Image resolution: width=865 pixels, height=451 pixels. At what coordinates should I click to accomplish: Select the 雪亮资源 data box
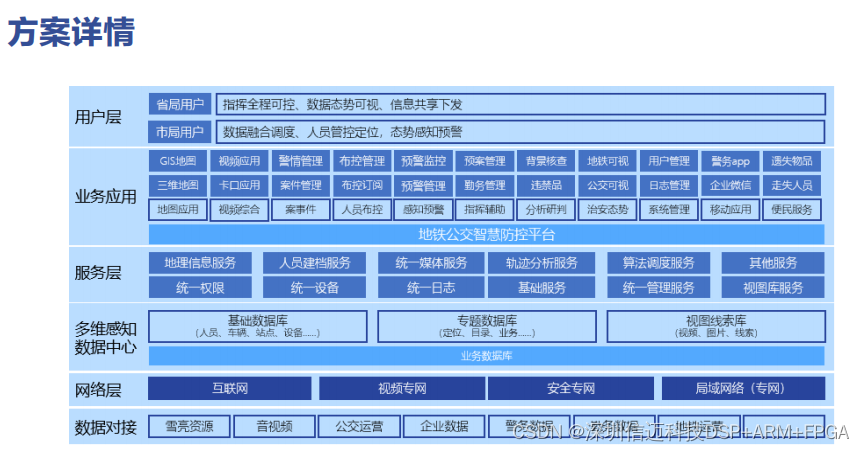click(189, 426)
